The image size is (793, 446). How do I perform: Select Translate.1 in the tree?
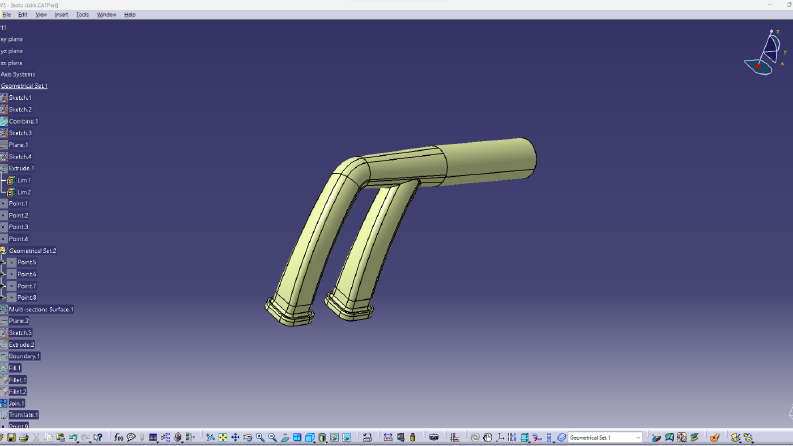pyautogui.click(x=23, y=415)
